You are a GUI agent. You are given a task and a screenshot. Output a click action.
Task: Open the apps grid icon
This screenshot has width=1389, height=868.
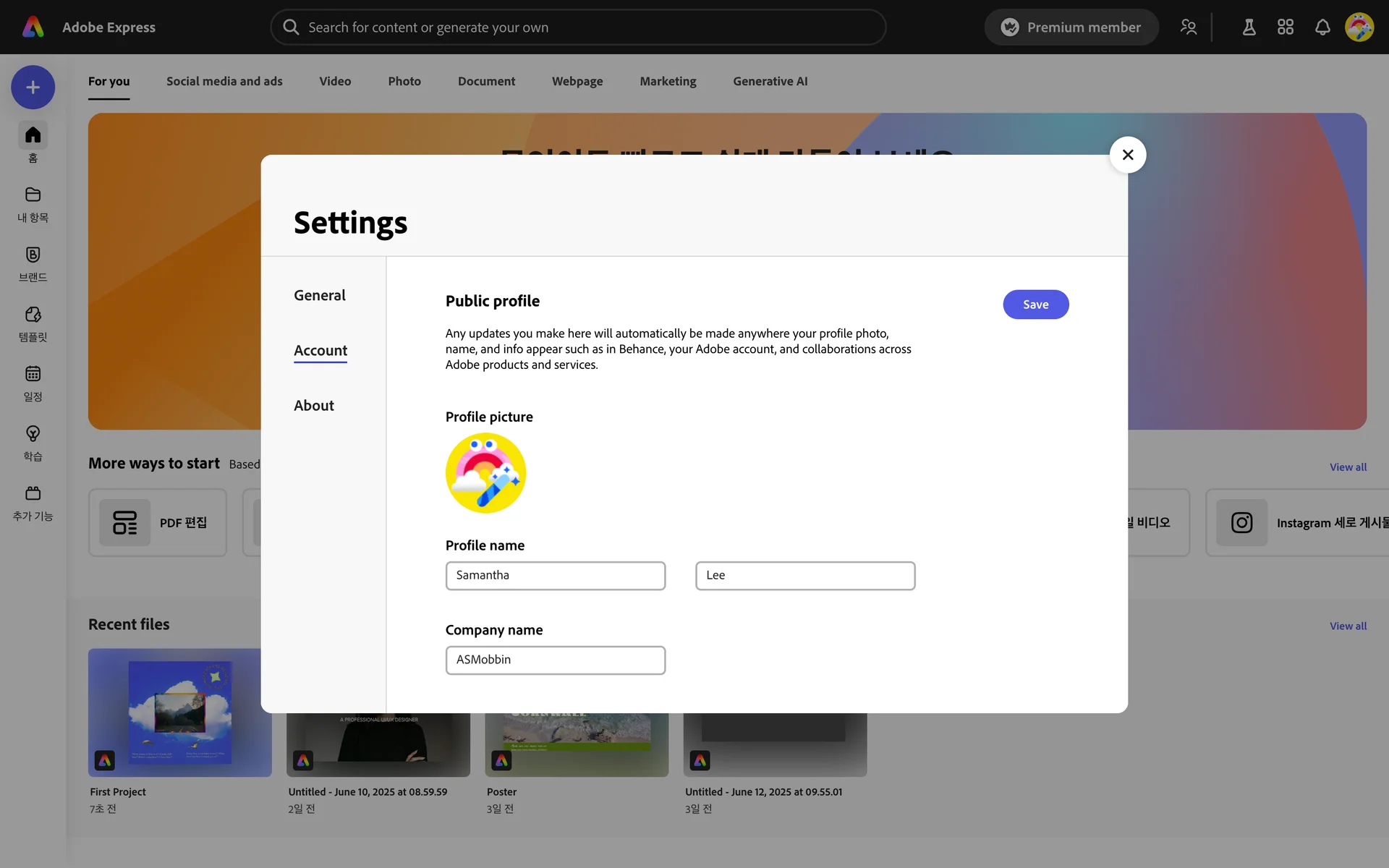point(1286,27)
